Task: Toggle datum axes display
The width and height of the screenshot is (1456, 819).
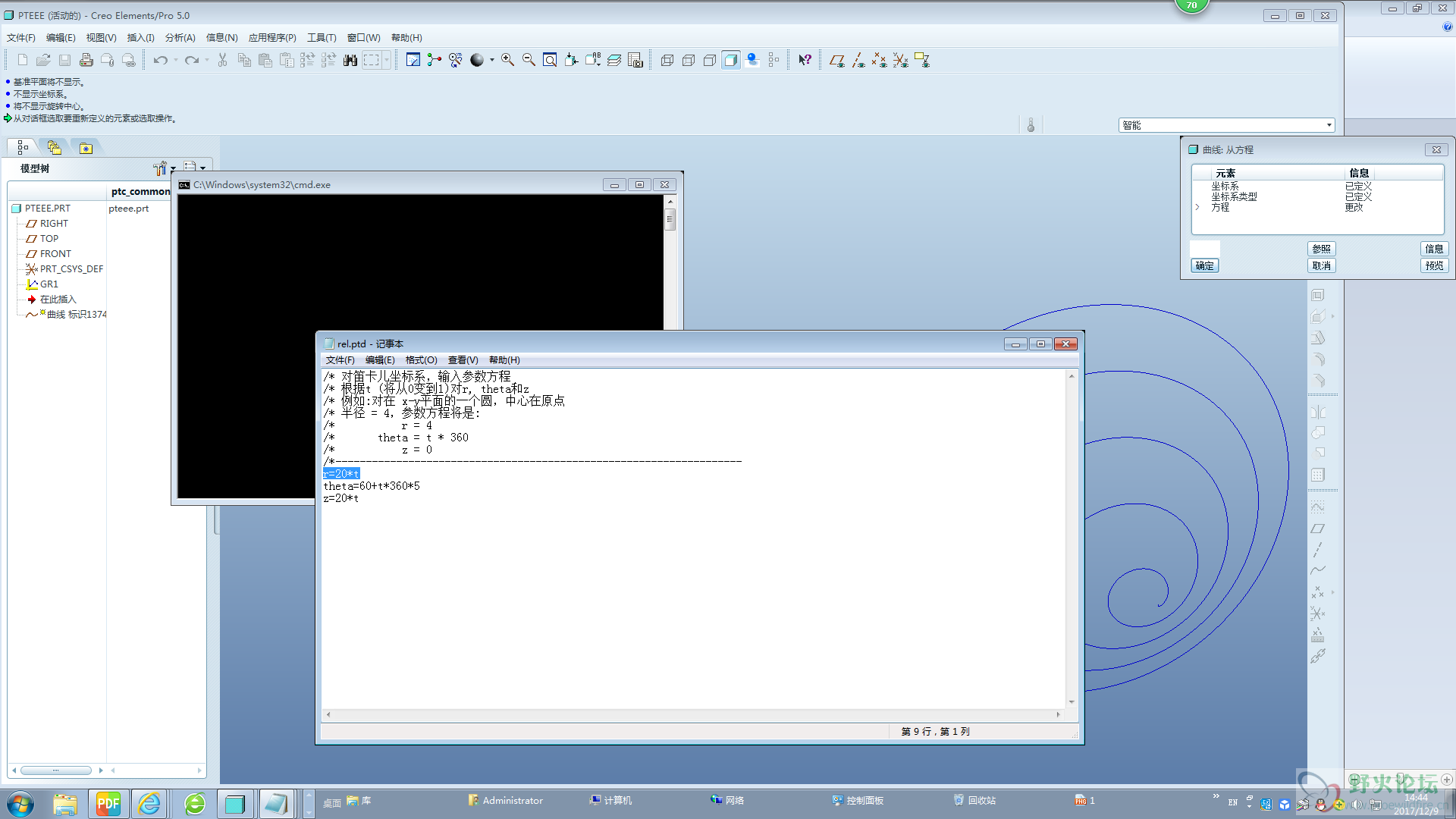Action: click(858, 60)
